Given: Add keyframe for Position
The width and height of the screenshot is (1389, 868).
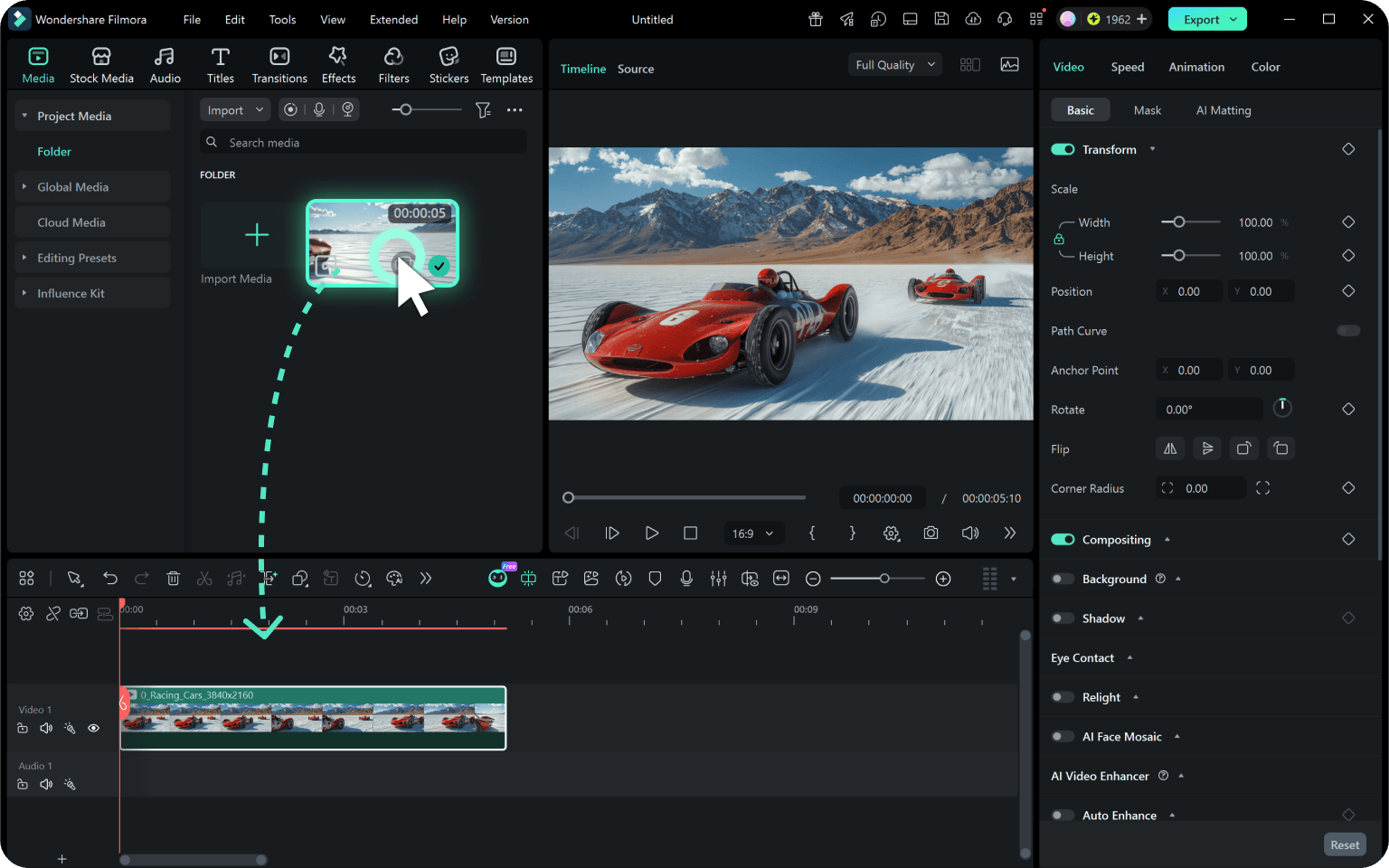Looking at the screenshot, I should tap(1348, 291).
